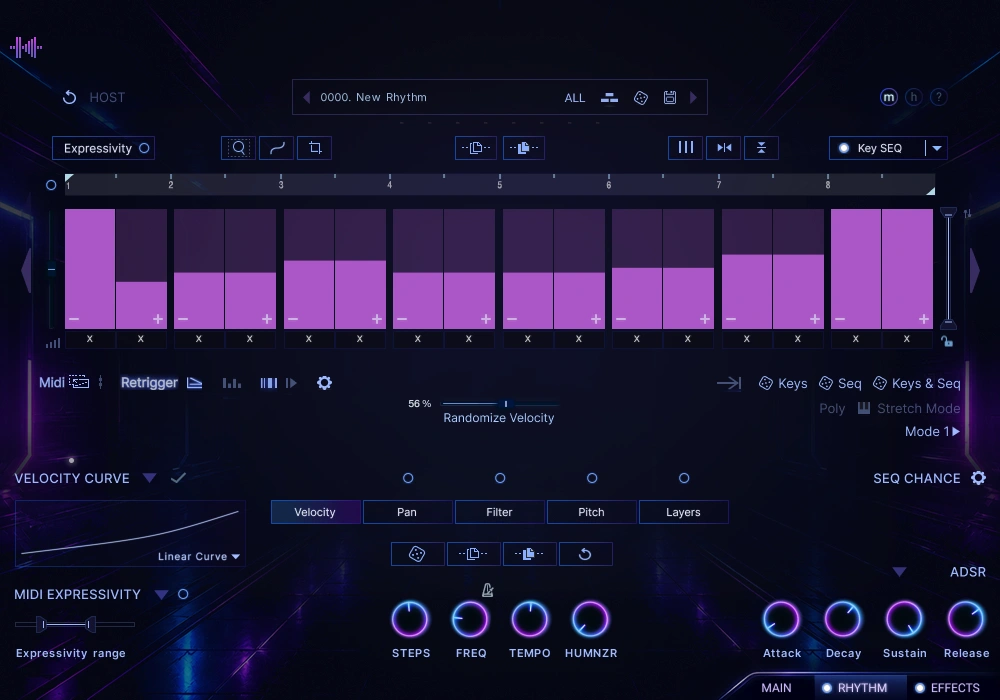The height and width of the screenshot is (700, 1000).
Task: Toggle the circle above the Layers tab
Action: tap(684, 478)
